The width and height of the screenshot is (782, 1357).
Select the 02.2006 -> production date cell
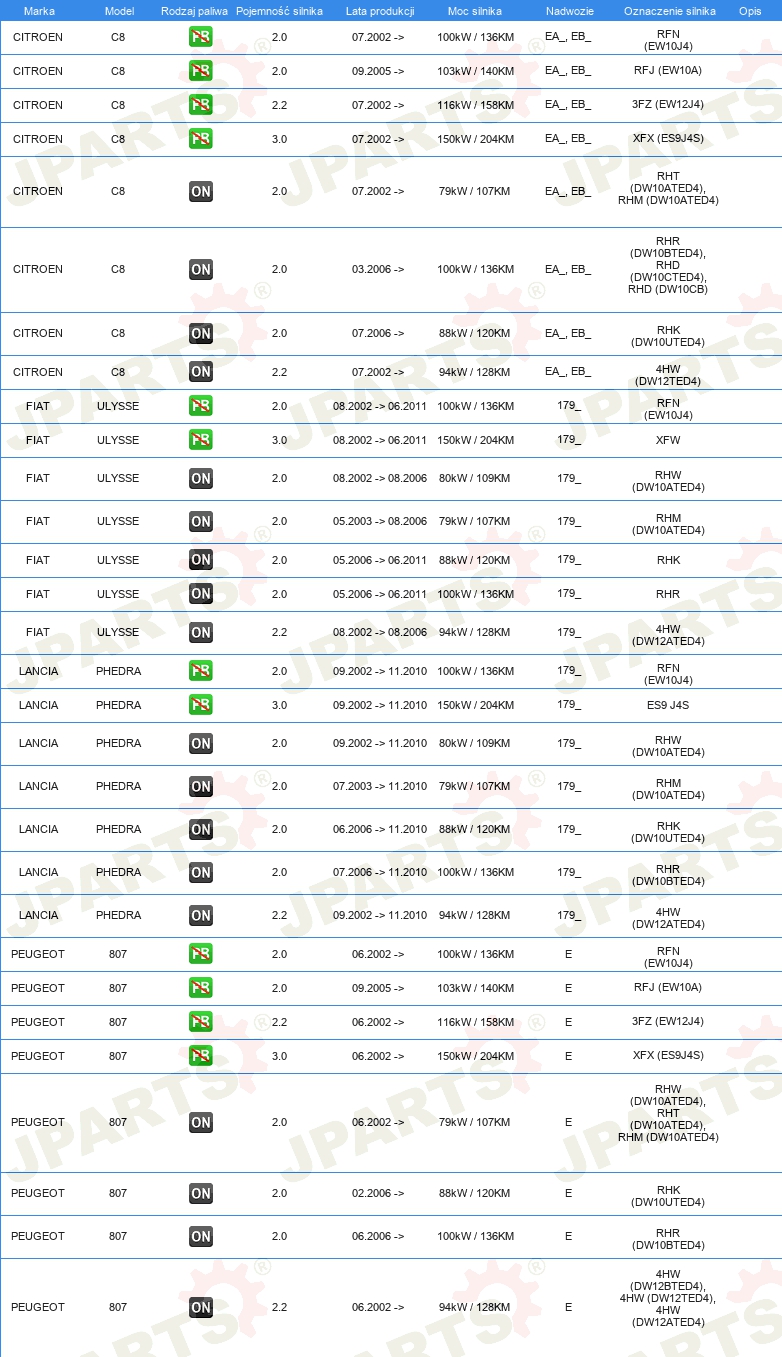coord(379,1193)
